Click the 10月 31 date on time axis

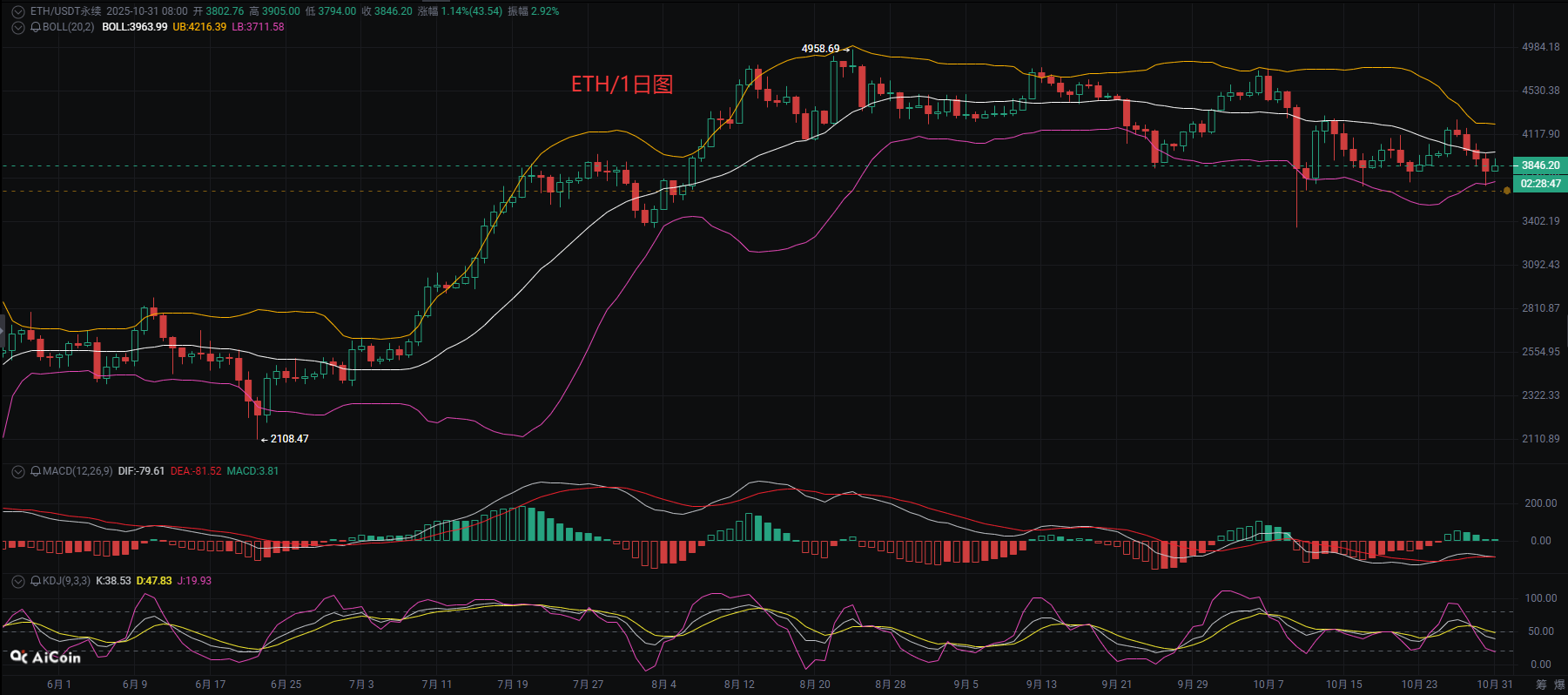[x=1494, y=685]
